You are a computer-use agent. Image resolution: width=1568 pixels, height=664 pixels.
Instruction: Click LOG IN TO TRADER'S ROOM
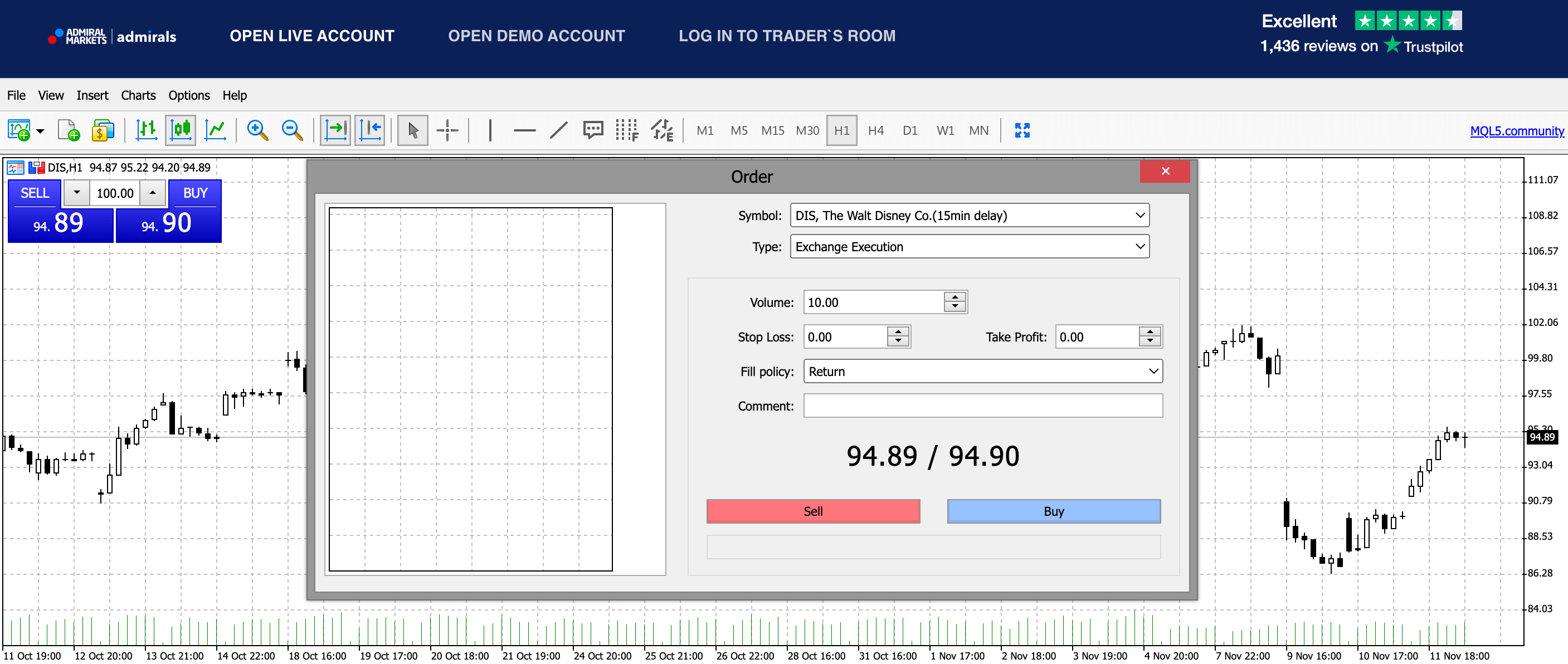coord(787,36)
